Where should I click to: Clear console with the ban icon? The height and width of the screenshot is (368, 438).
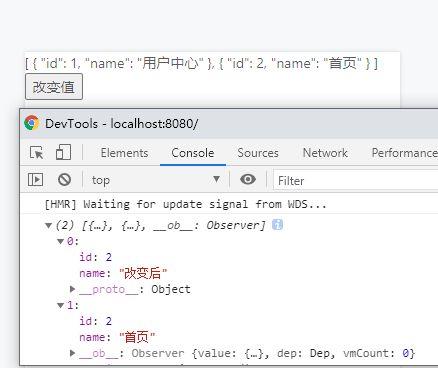[64, 180]
